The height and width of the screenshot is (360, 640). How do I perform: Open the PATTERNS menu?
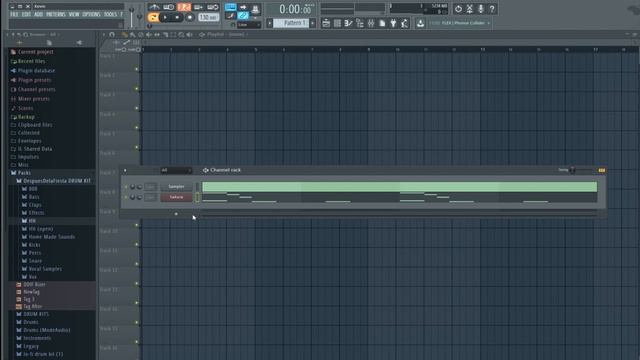[x=56, y=14]
